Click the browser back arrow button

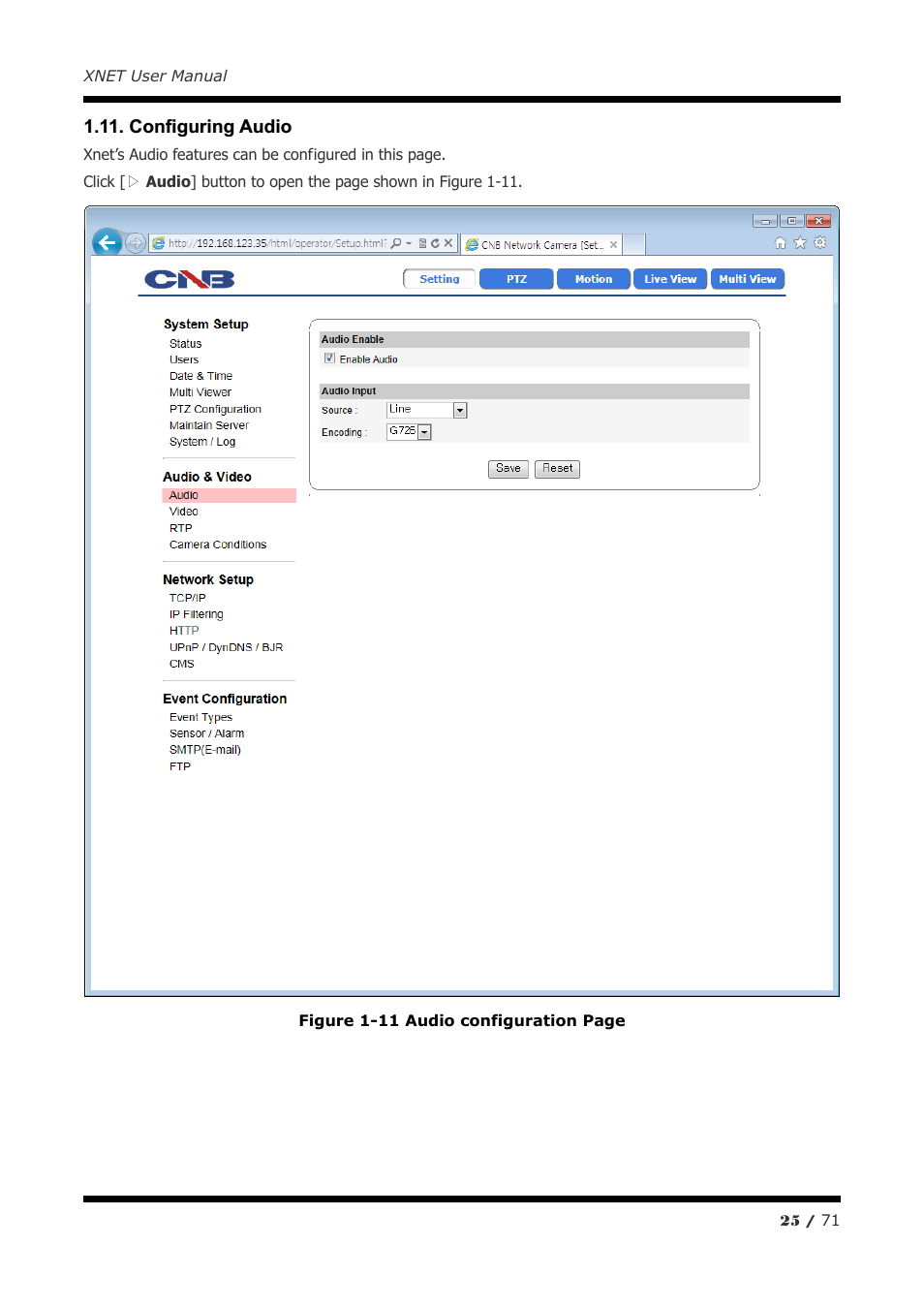(x=107, y=242)
